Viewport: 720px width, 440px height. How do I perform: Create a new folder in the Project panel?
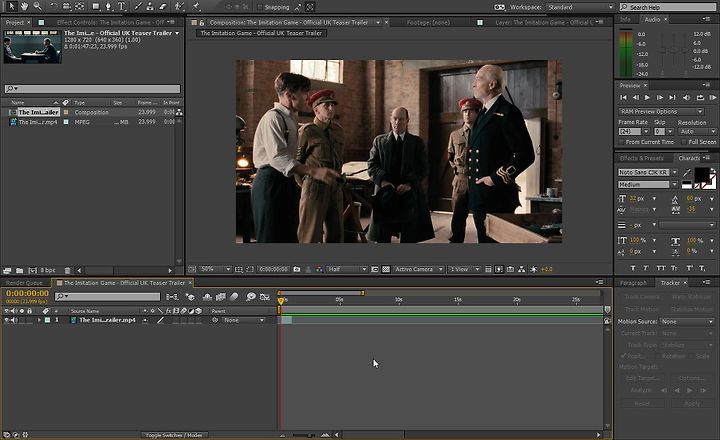click(19, 271)
